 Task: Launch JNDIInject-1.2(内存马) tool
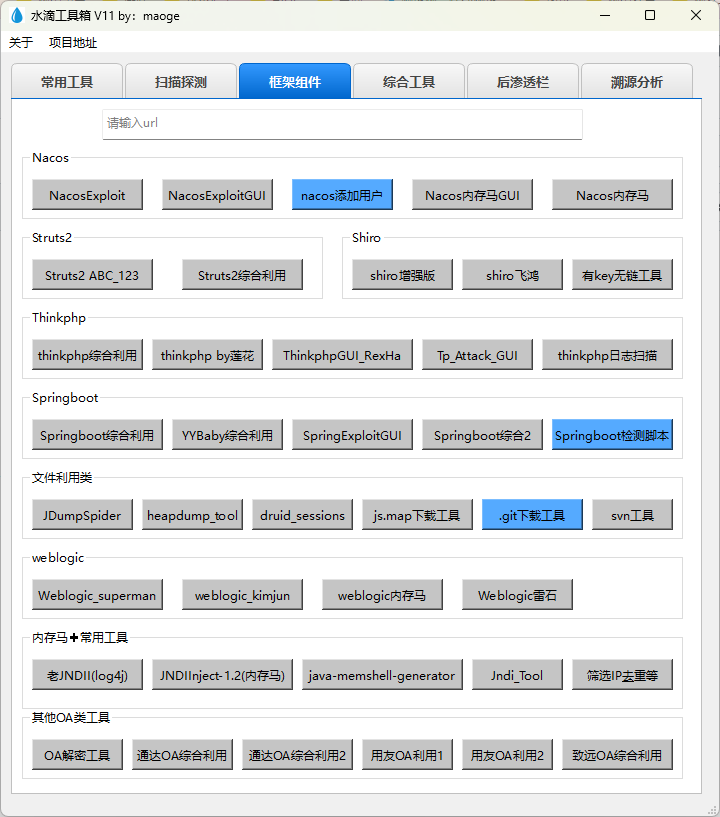pyautogui.click(x=222, y=675)
